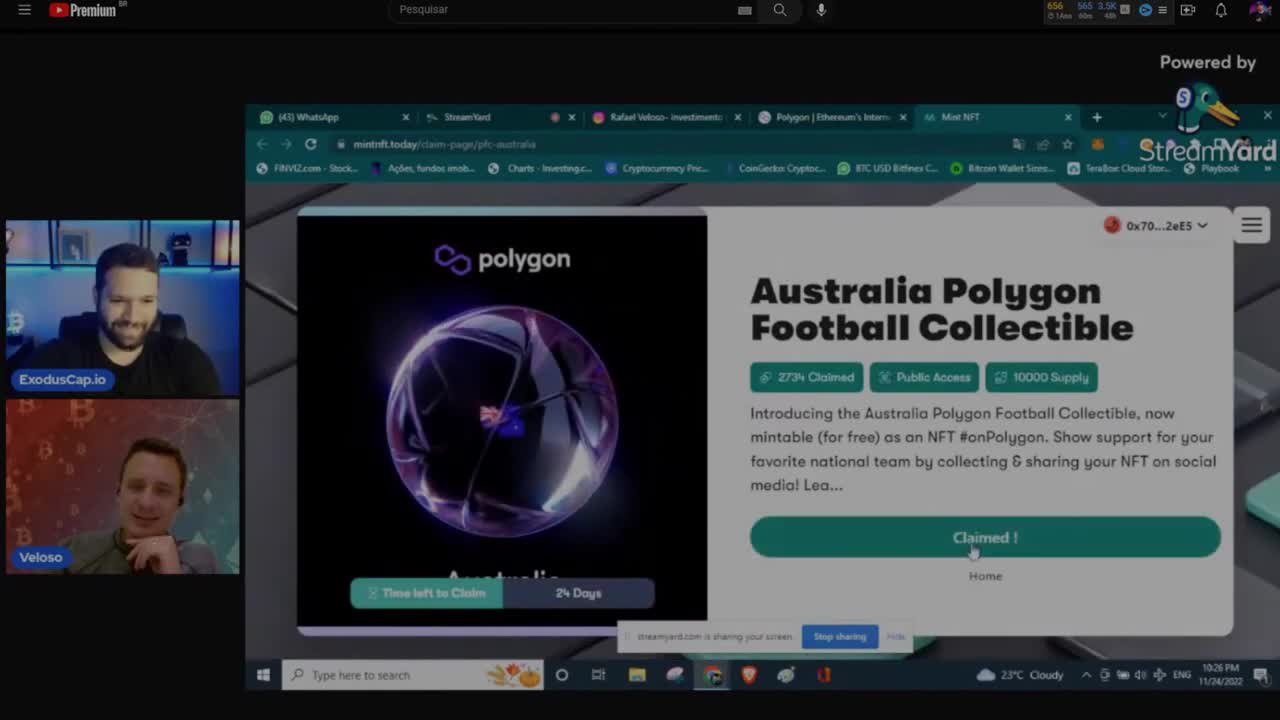Close the WhatsApp tab

(x=405, y=117)
